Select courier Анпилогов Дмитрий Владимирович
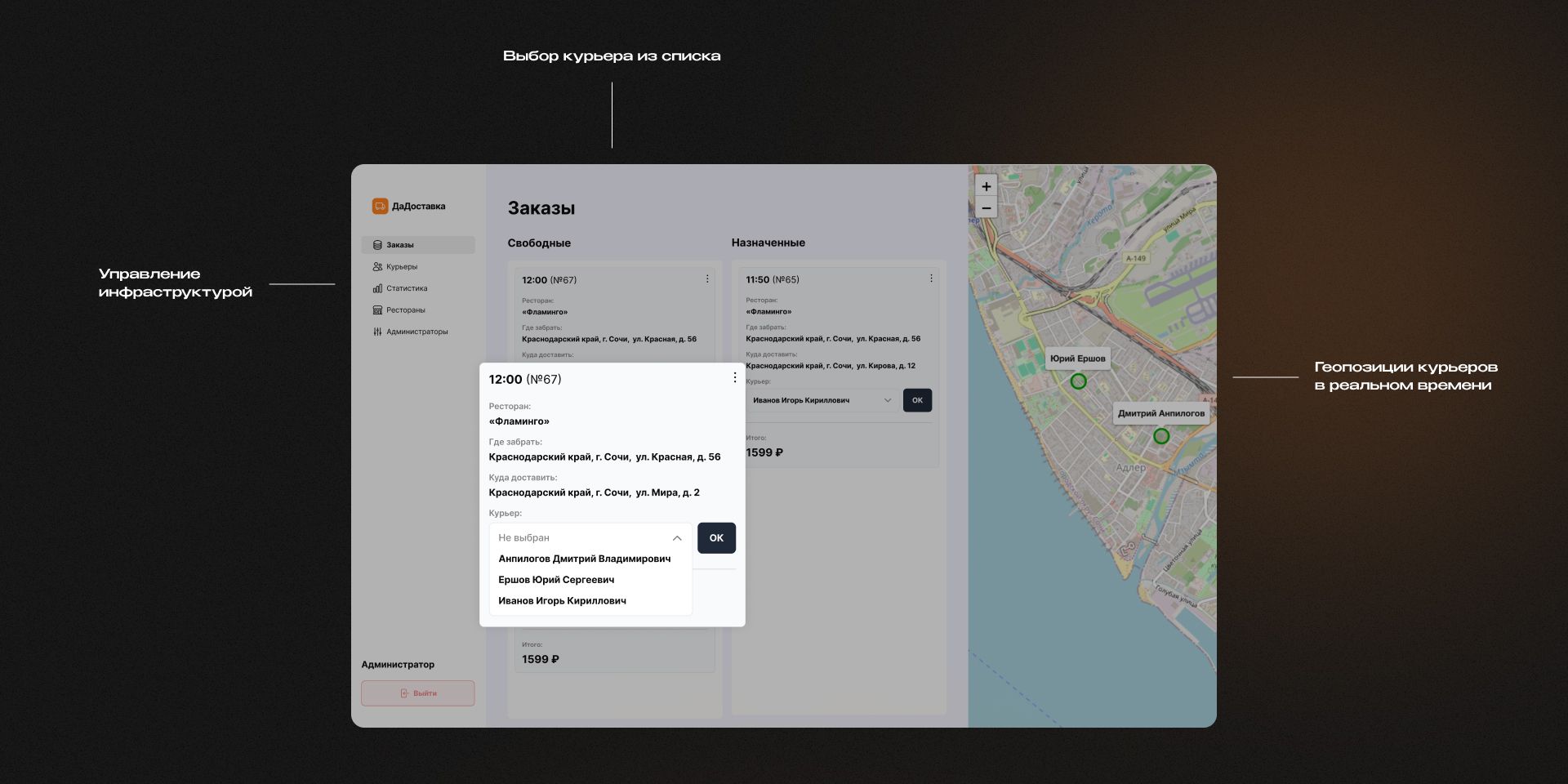This screenshot has width=1568, height=784. tap(585, 559)
